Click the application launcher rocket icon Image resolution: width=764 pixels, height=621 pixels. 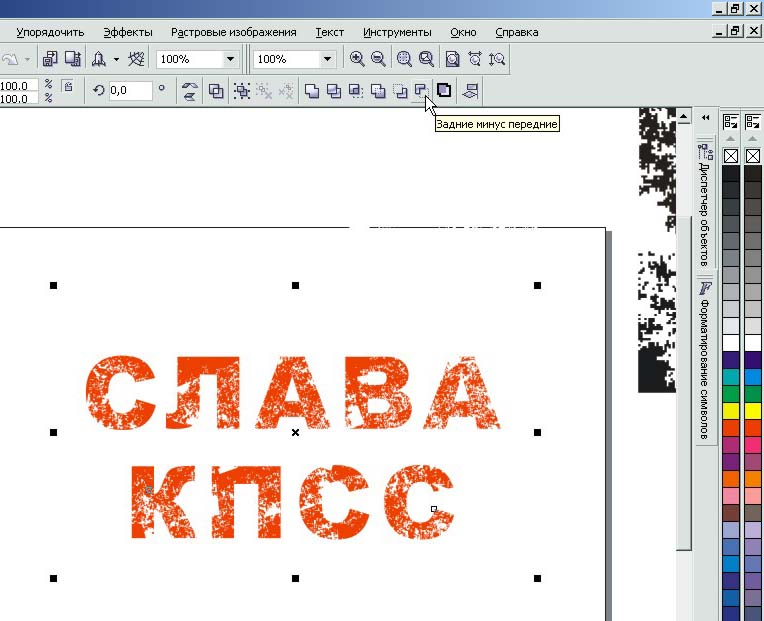100,59
